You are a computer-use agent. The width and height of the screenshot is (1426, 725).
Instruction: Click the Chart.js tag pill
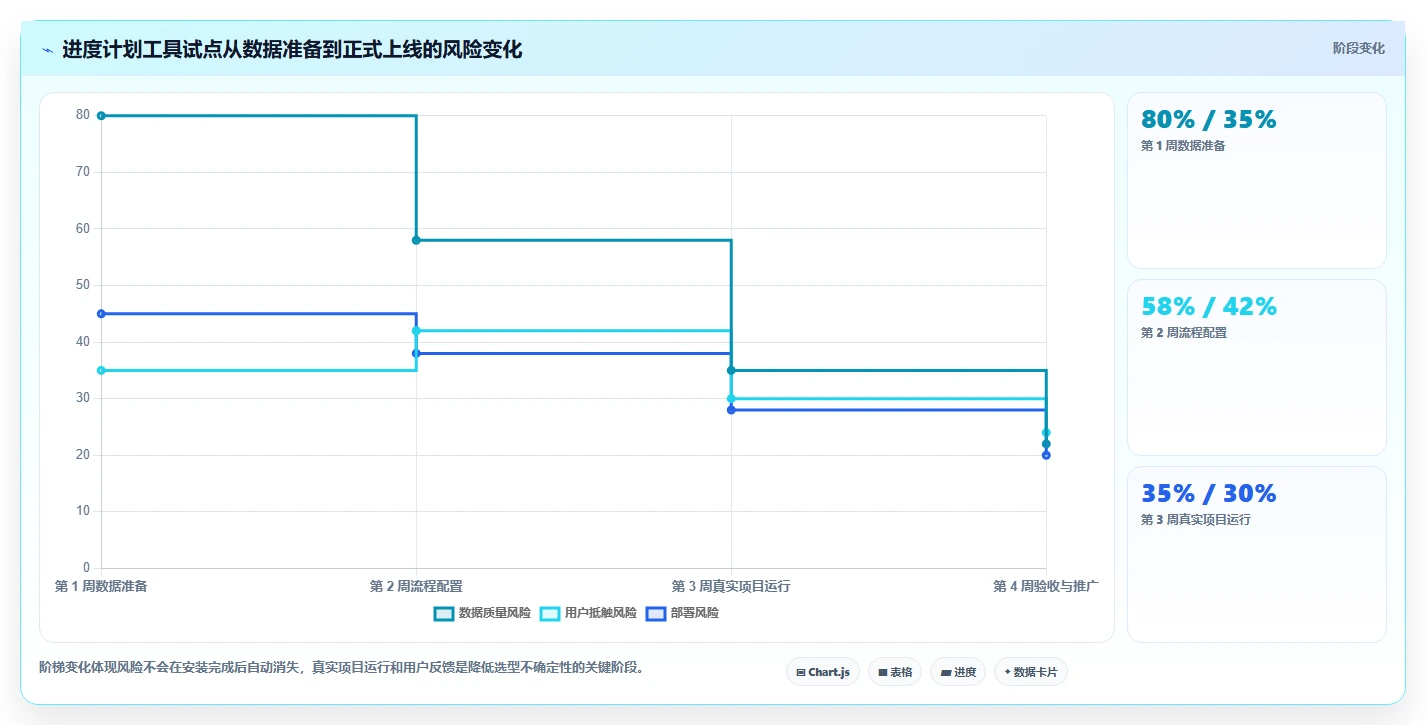pyautogui.click(x=823, y=672)
